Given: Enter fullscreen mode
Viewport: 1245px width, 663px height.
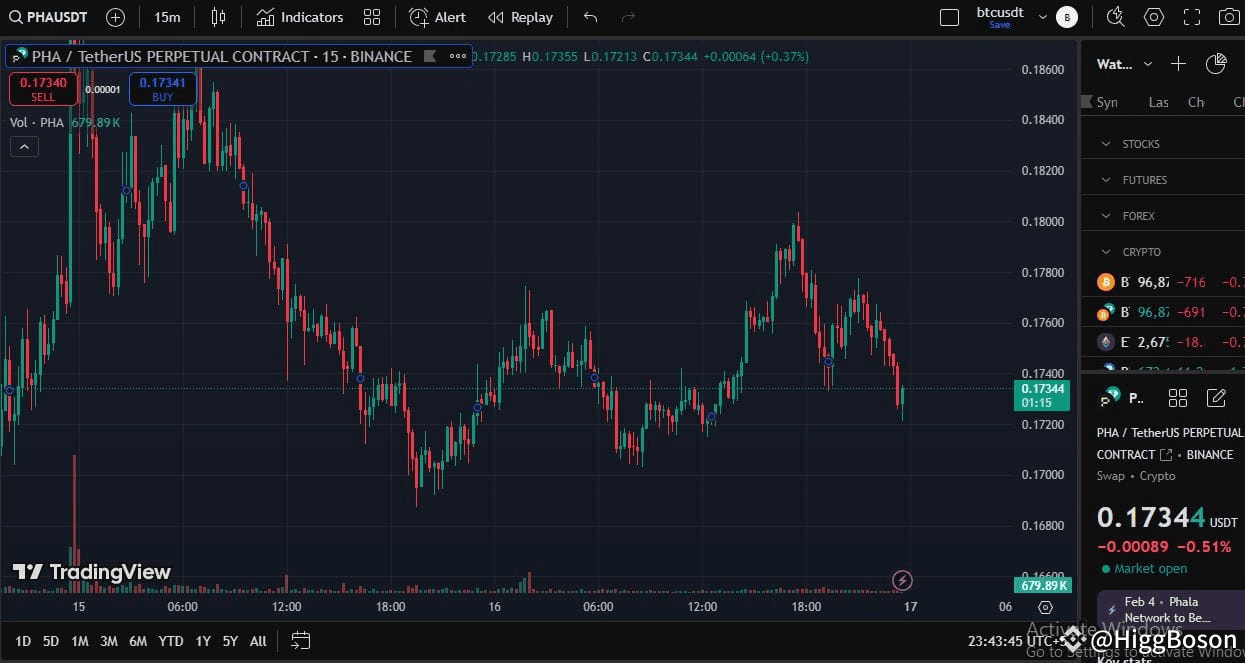Looking at the screenshot, I should [x=1192, y=17].
